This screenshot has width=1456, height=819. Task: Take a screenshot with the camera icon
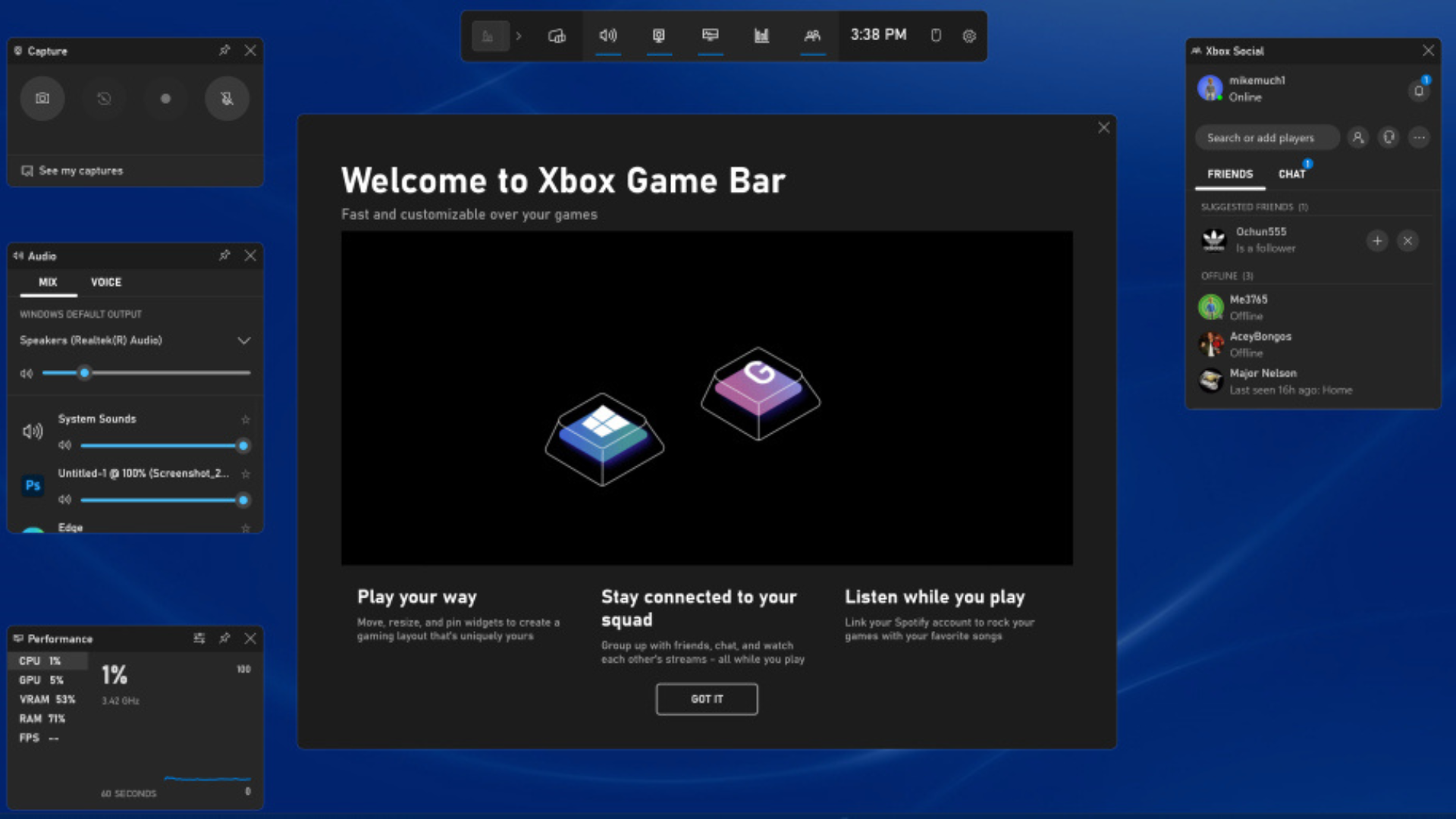coord(42,99)
